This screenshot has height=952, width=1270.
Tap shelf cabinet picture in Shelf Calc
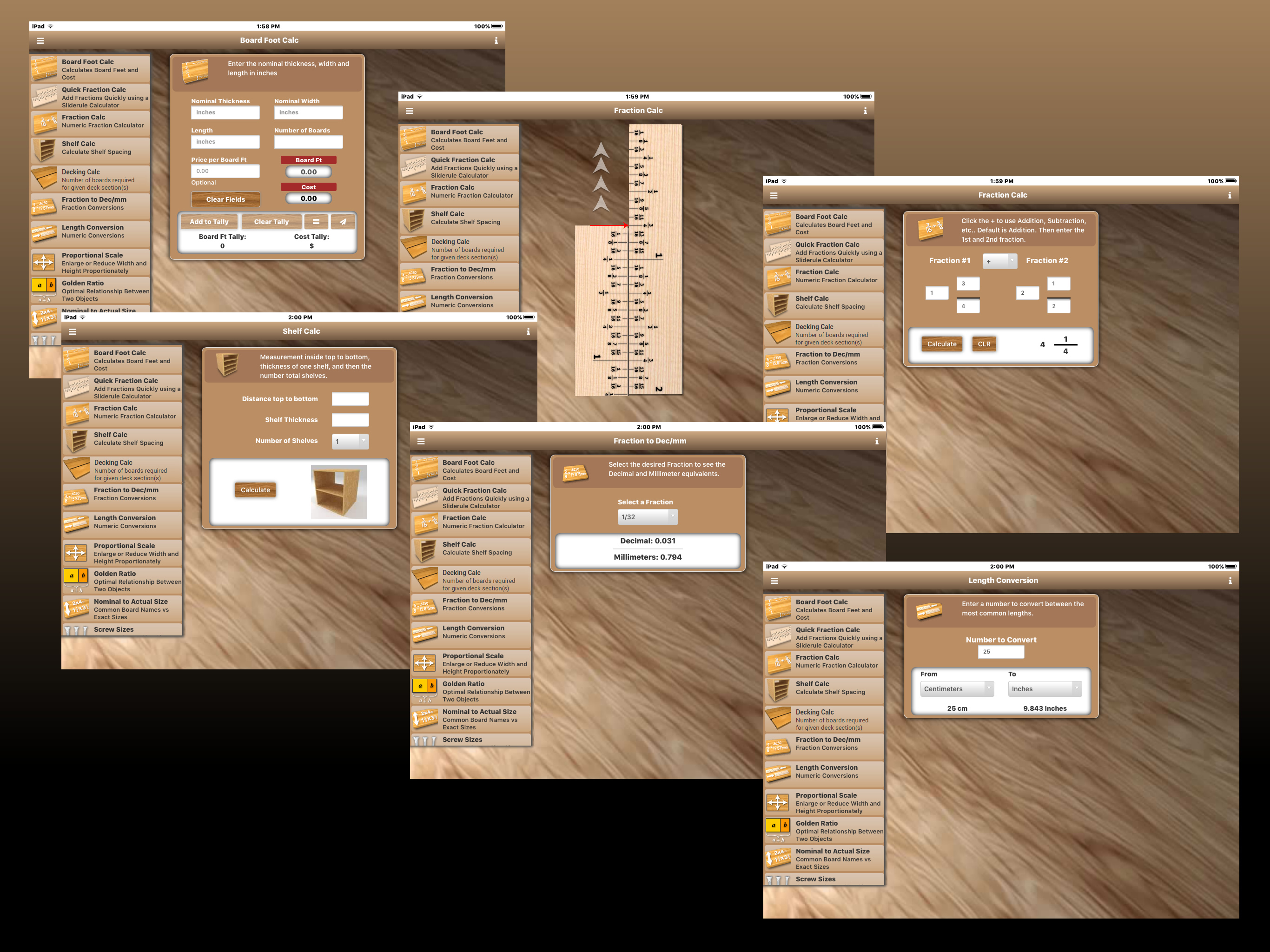pyautogui.click(x=338, y=491)
